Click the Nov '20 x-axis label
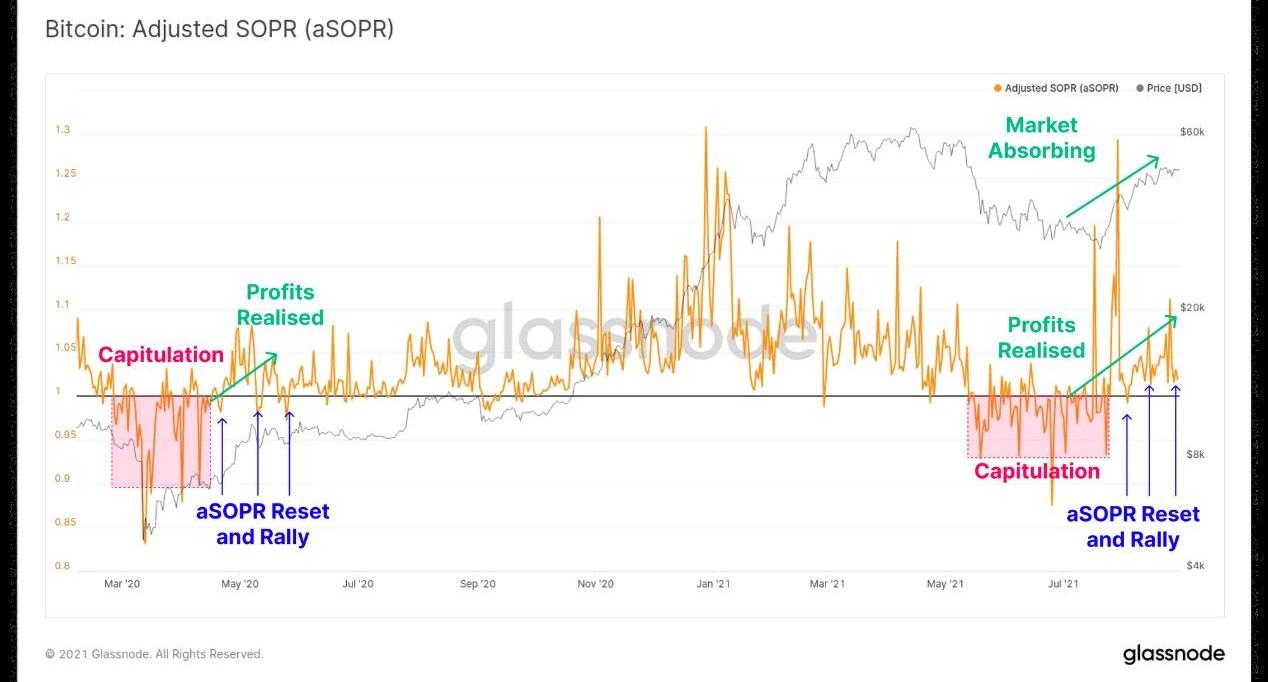This screenshot has height=682, width=1268. coord(595,584)
